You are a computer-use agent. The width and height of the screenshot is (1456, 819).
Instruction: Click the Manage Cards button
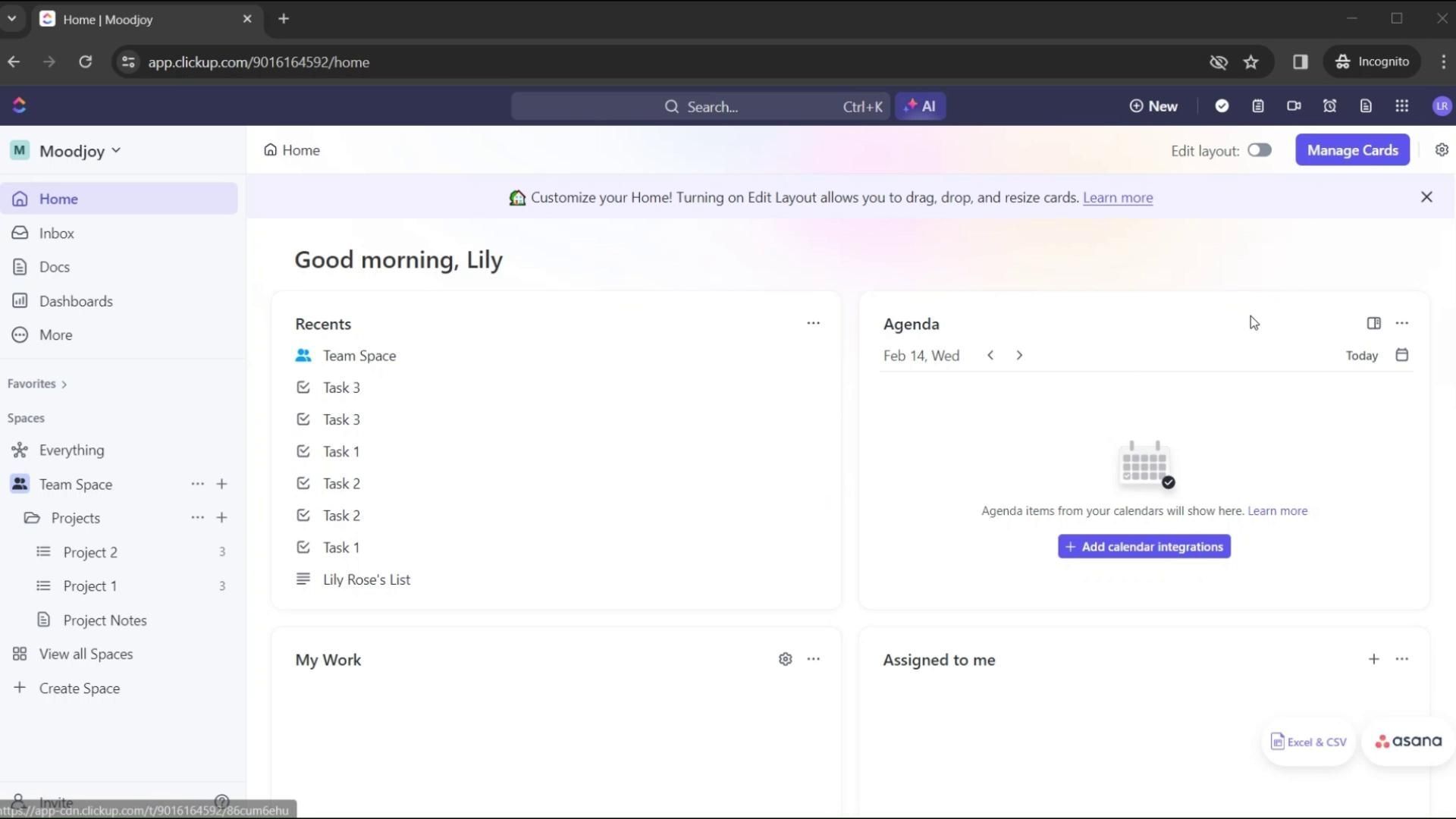(x=1352, y=150)
